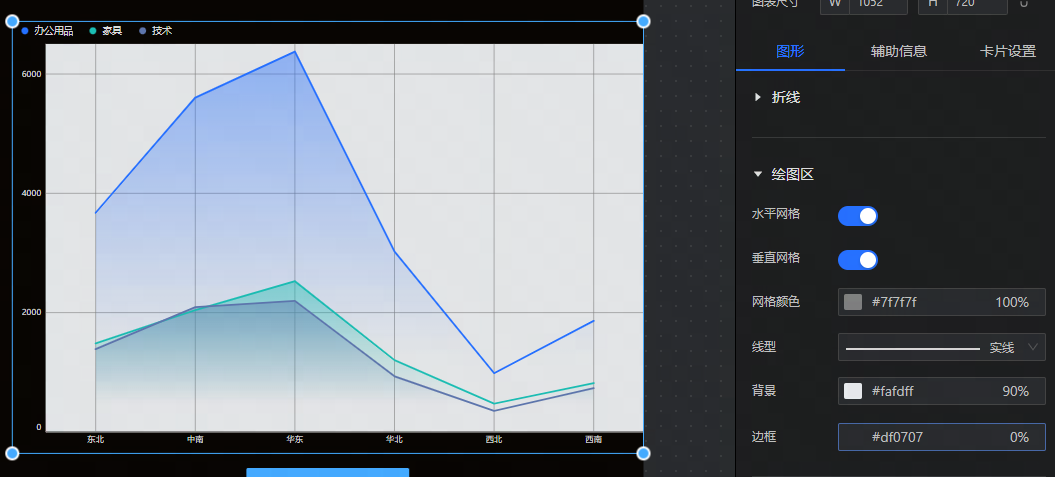This screenshot has width=1055, height=477.
Task: Open the 网格颜色 color swatch
Action: pyautogui.click(x=853, y=302)
